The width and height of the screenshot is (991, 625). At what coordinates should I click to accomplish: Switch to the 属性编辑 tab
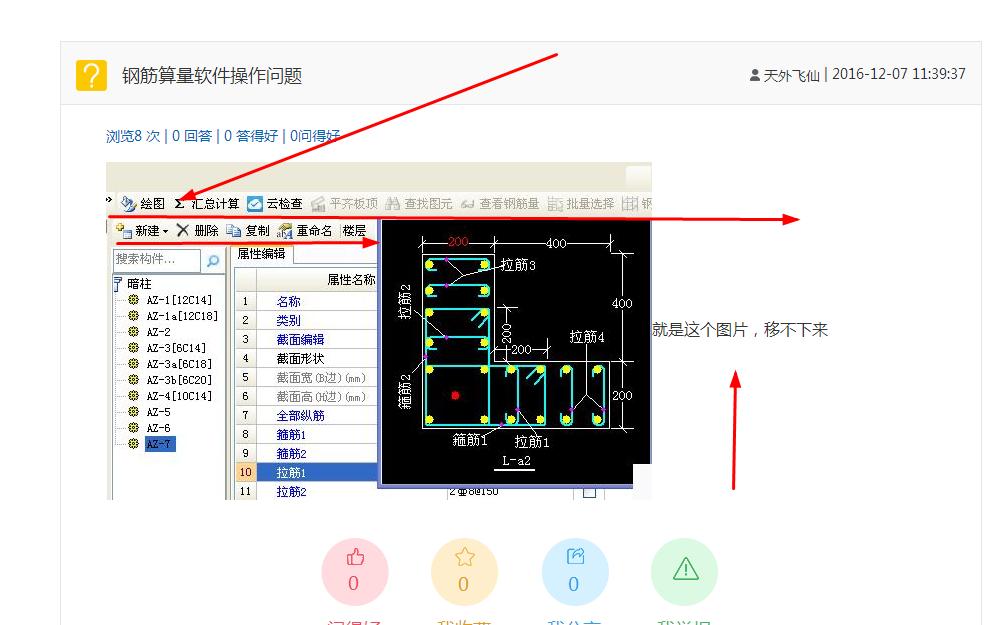[x=261, y=254]
